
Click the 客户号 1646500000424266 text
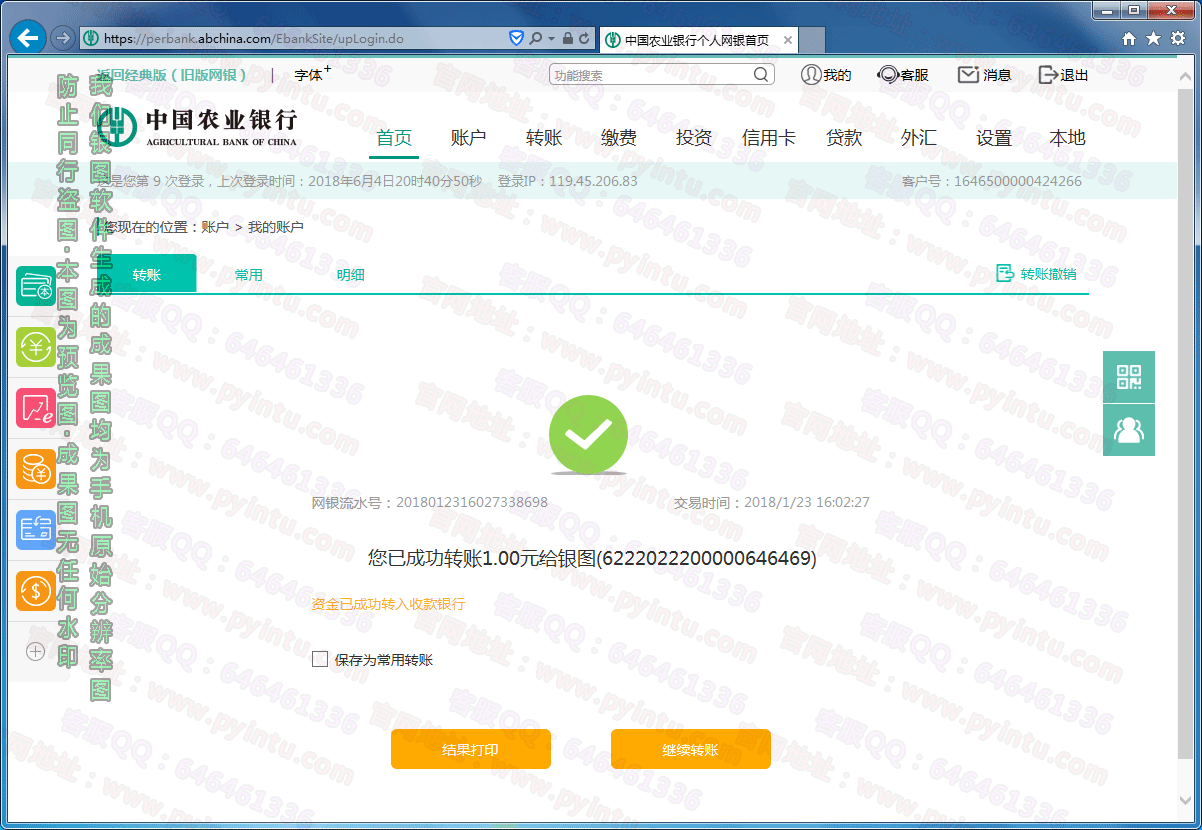[x=991, y=181]
